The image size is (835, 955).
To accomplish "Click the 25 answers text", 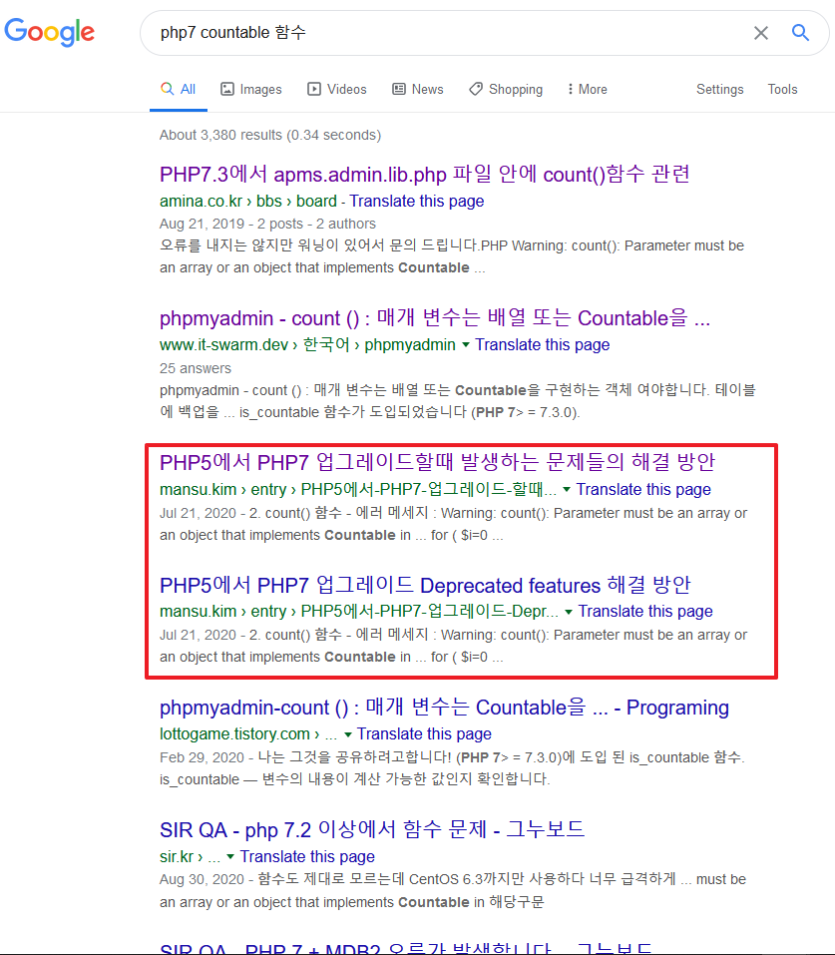I will 195,368.
